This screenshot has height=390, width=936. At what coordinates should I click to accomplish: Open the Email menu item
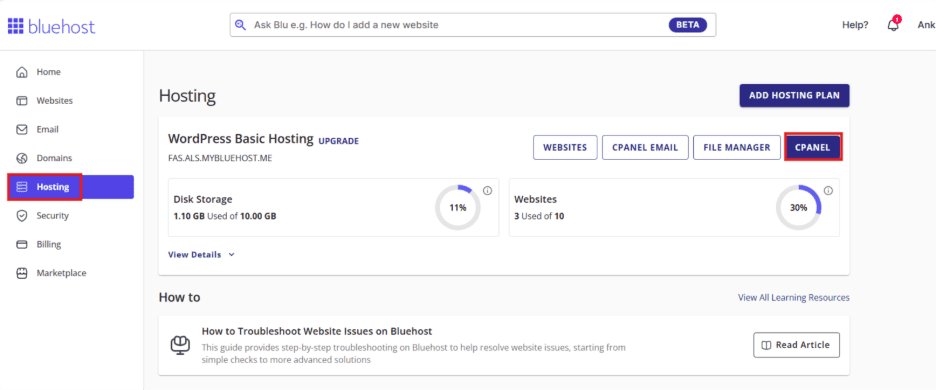coord(70,130)
